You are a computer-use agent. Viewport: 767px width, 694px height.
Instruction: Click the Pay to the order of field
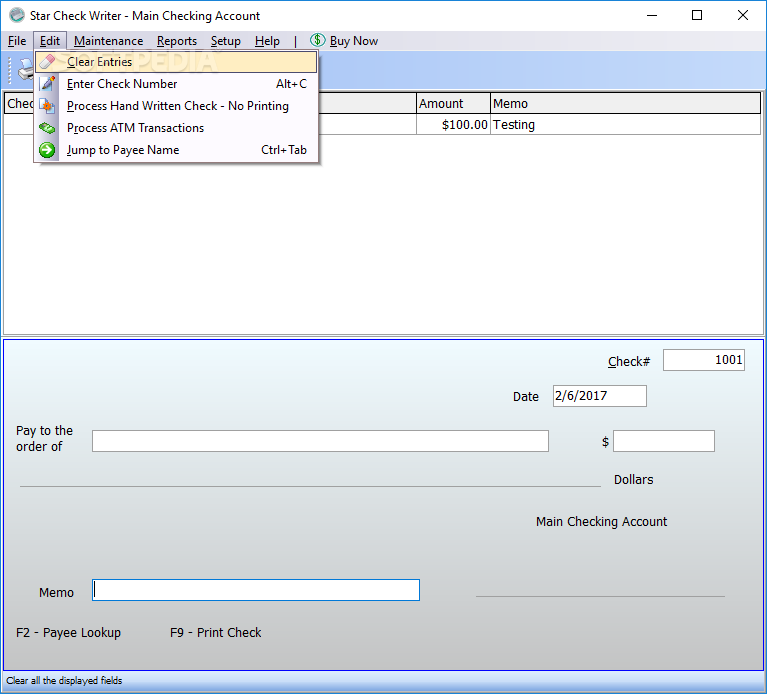pyautogui.click(x=320, y=441)
